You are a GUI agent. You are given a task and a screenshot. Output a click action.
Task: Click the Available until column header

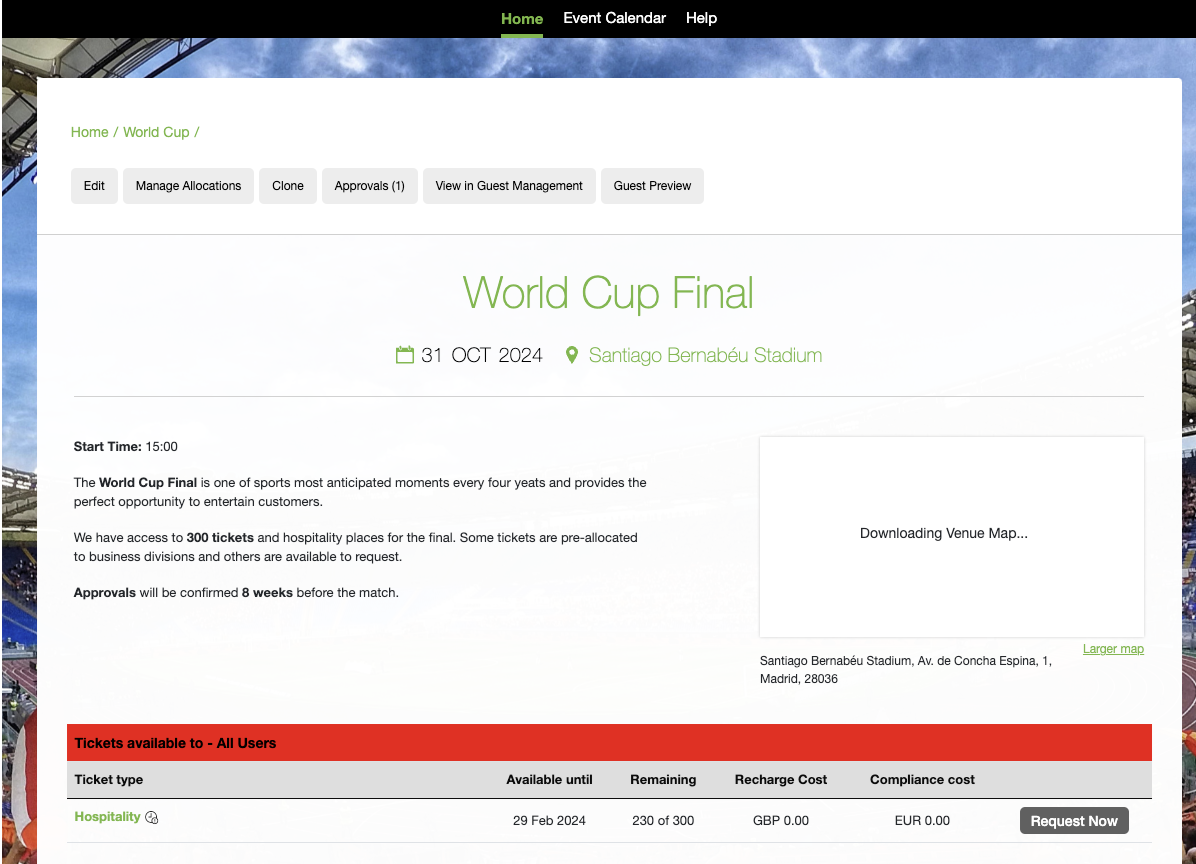point(549,779)
